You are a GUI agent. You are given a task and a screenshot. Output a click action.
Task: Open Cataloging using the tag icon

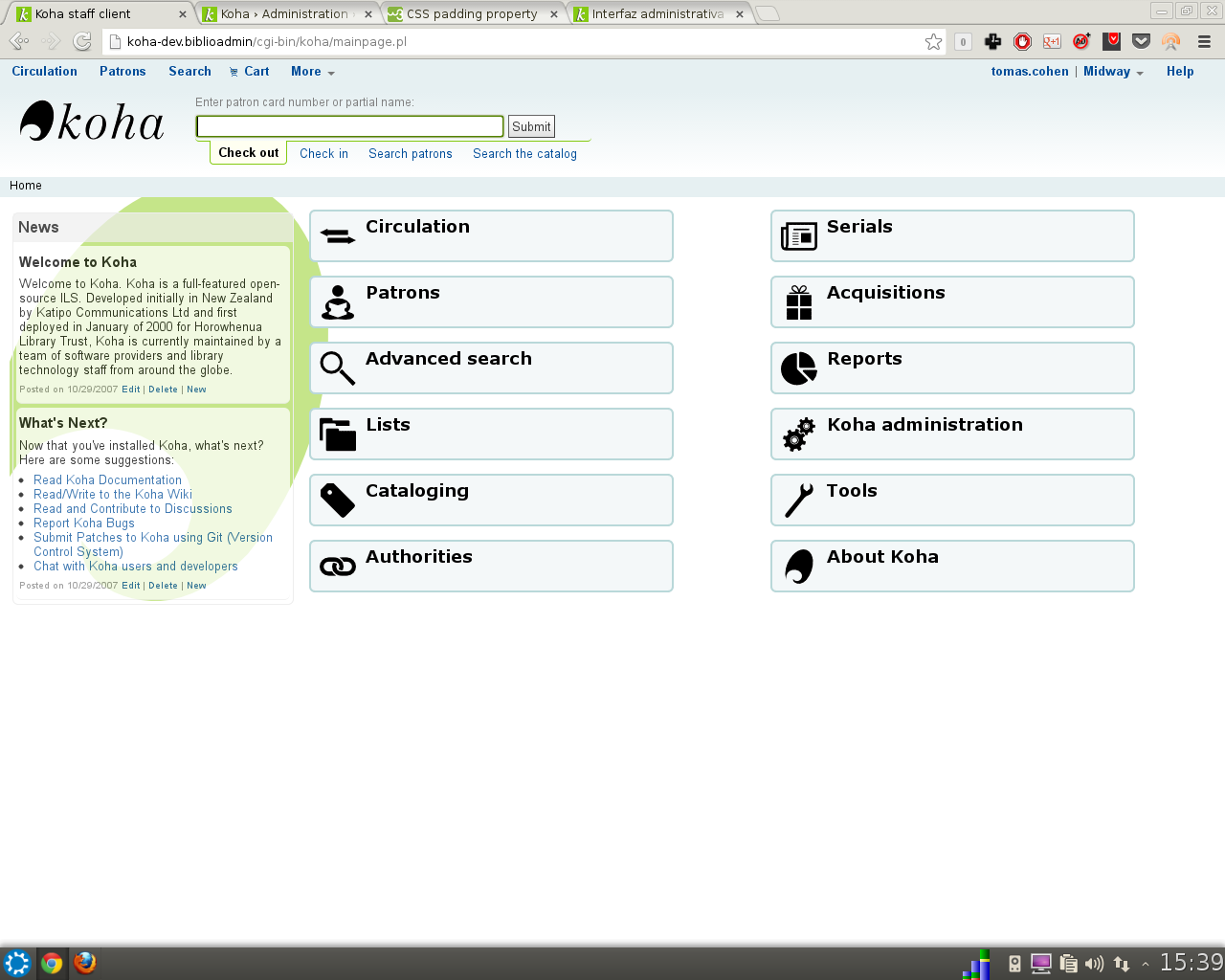(x=338, y=500)
